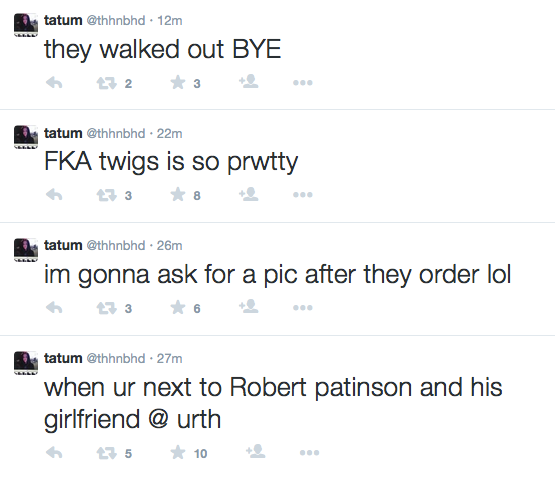Open @thhnbhd handle on the 22m tweet

[x=116, y=133]
